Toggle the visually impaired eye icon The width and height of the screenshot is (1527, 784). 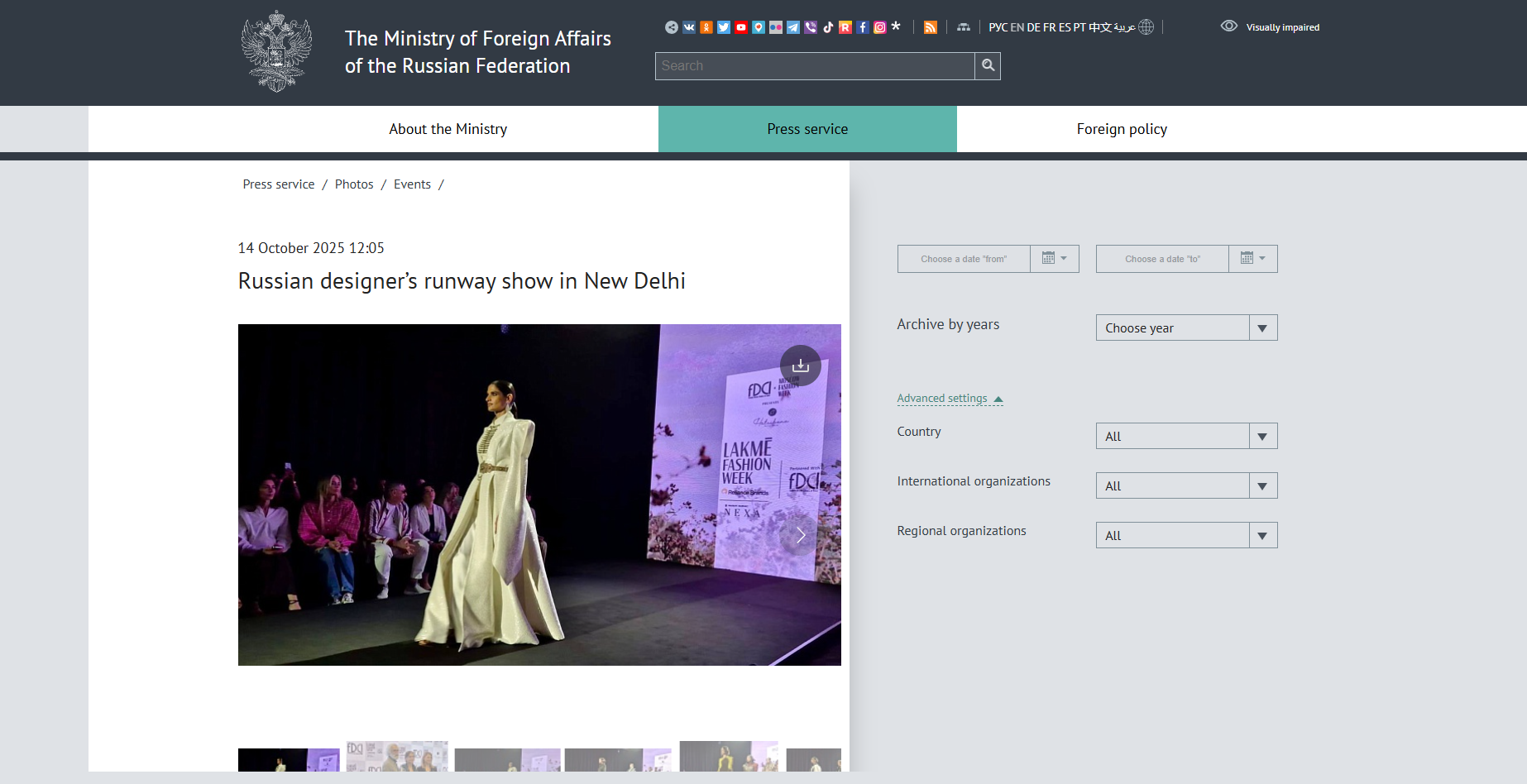point(1229,26)
